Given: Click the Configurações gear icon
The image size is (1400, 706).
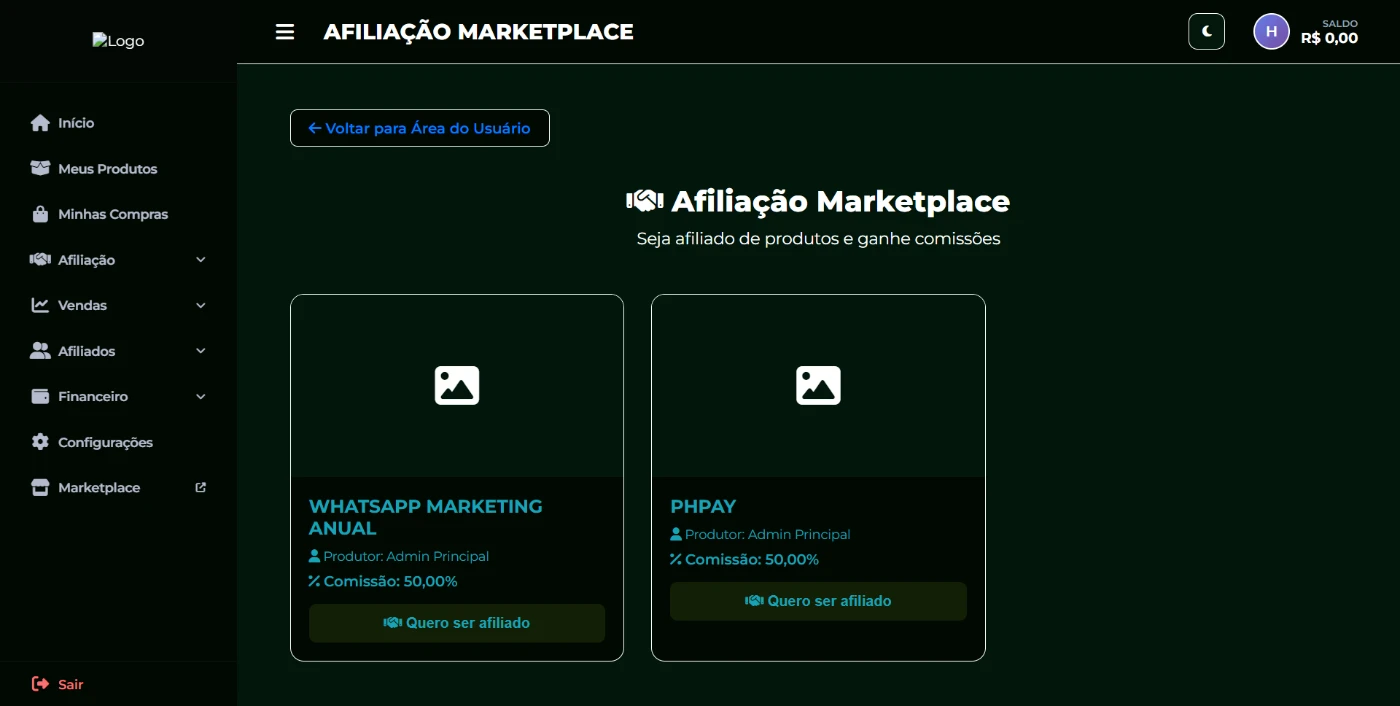Looking at the screenshot, I should [x=40, y=442].
